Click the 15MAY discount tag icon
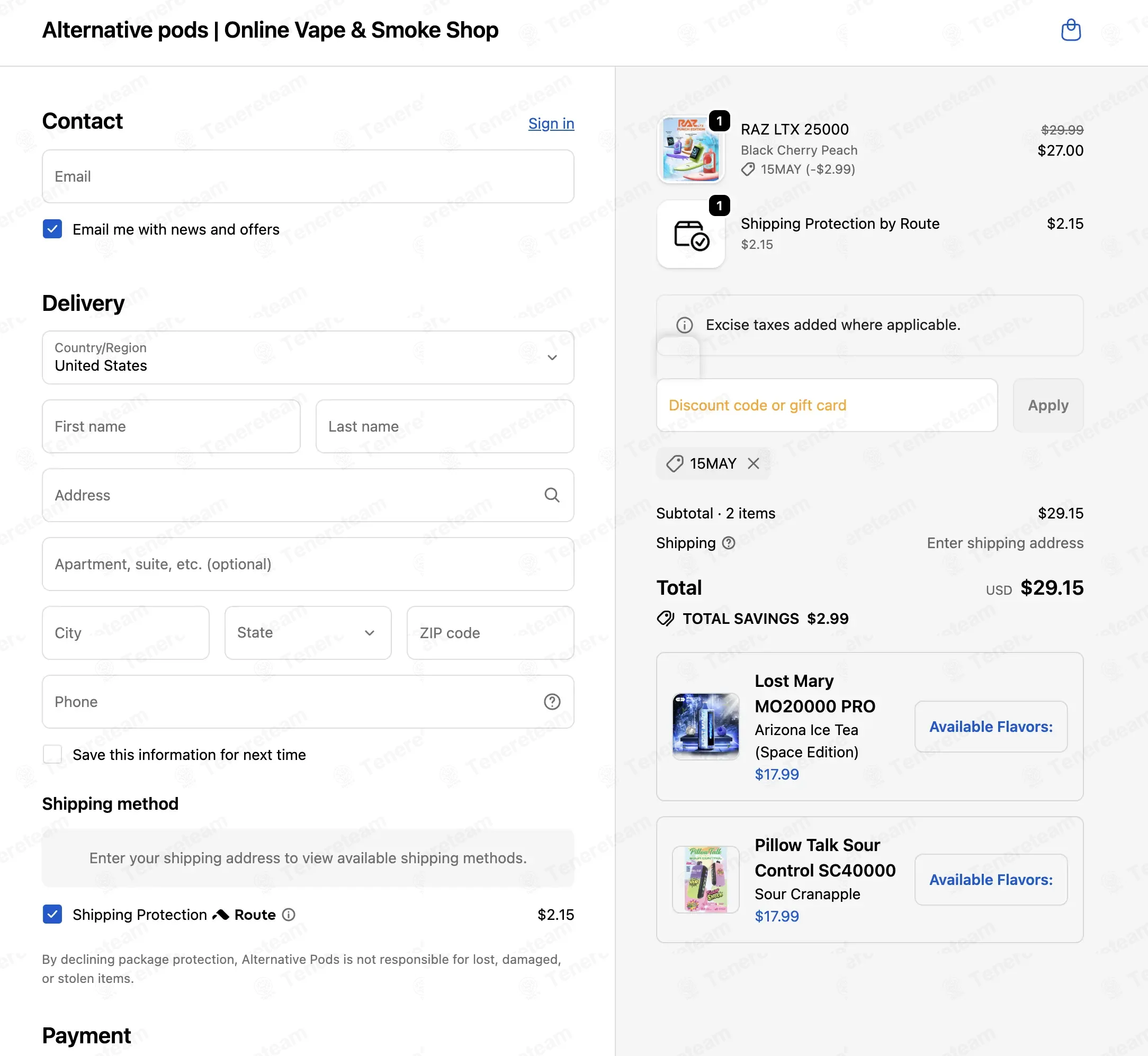The width and height of the screenshot is (1148, 1056). click(x=675, y=463)
